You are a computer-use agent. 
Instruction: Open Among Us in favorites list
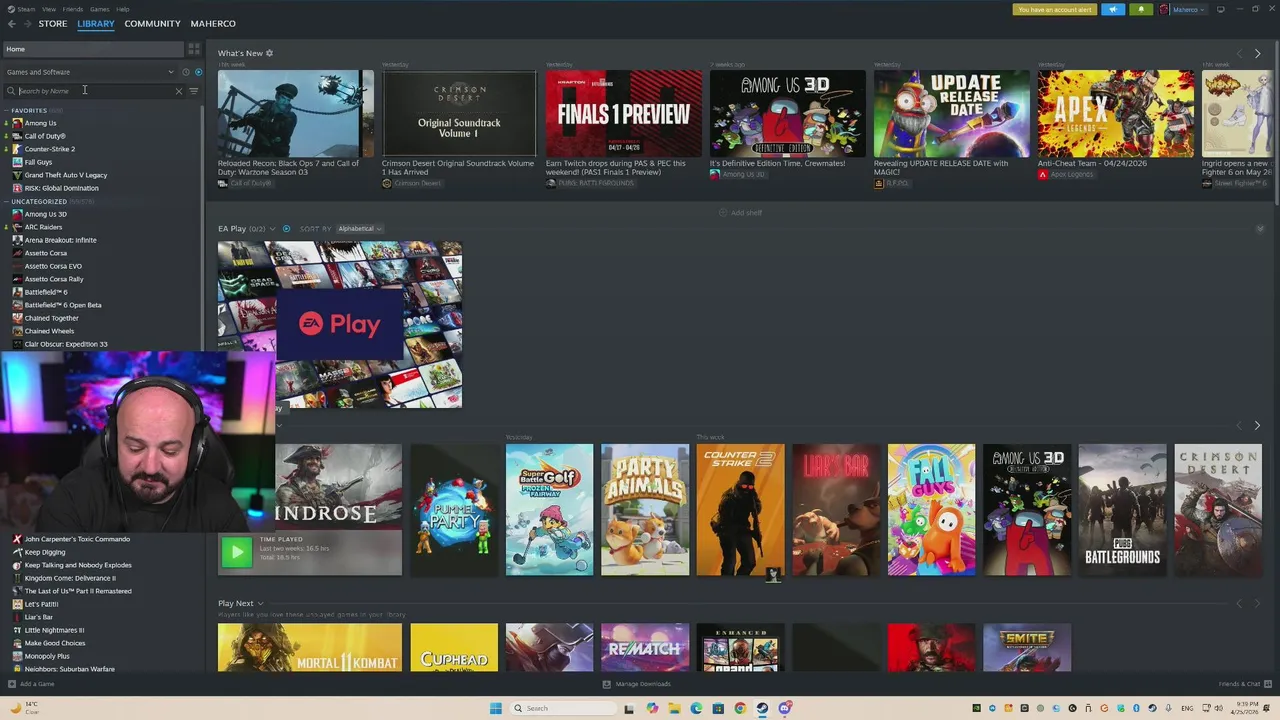pyautogui.click(x=40, y=123)
